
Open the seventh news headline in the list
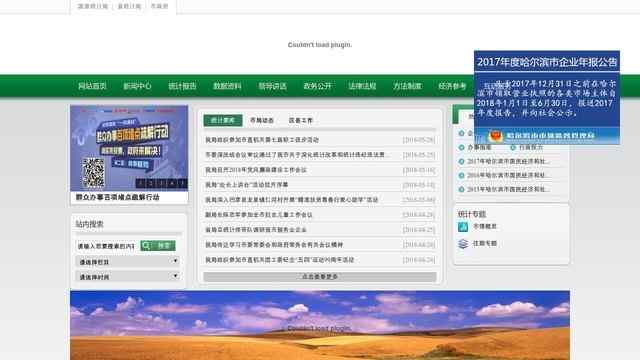pyautogui.click(x=256, y=230)
